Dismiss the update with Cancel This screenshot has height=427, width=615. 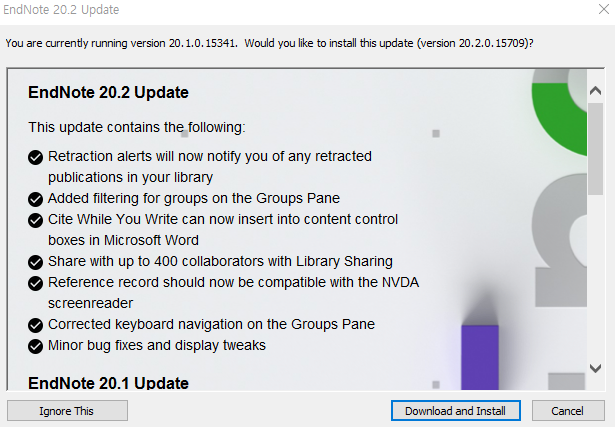(x=568, y=411)
